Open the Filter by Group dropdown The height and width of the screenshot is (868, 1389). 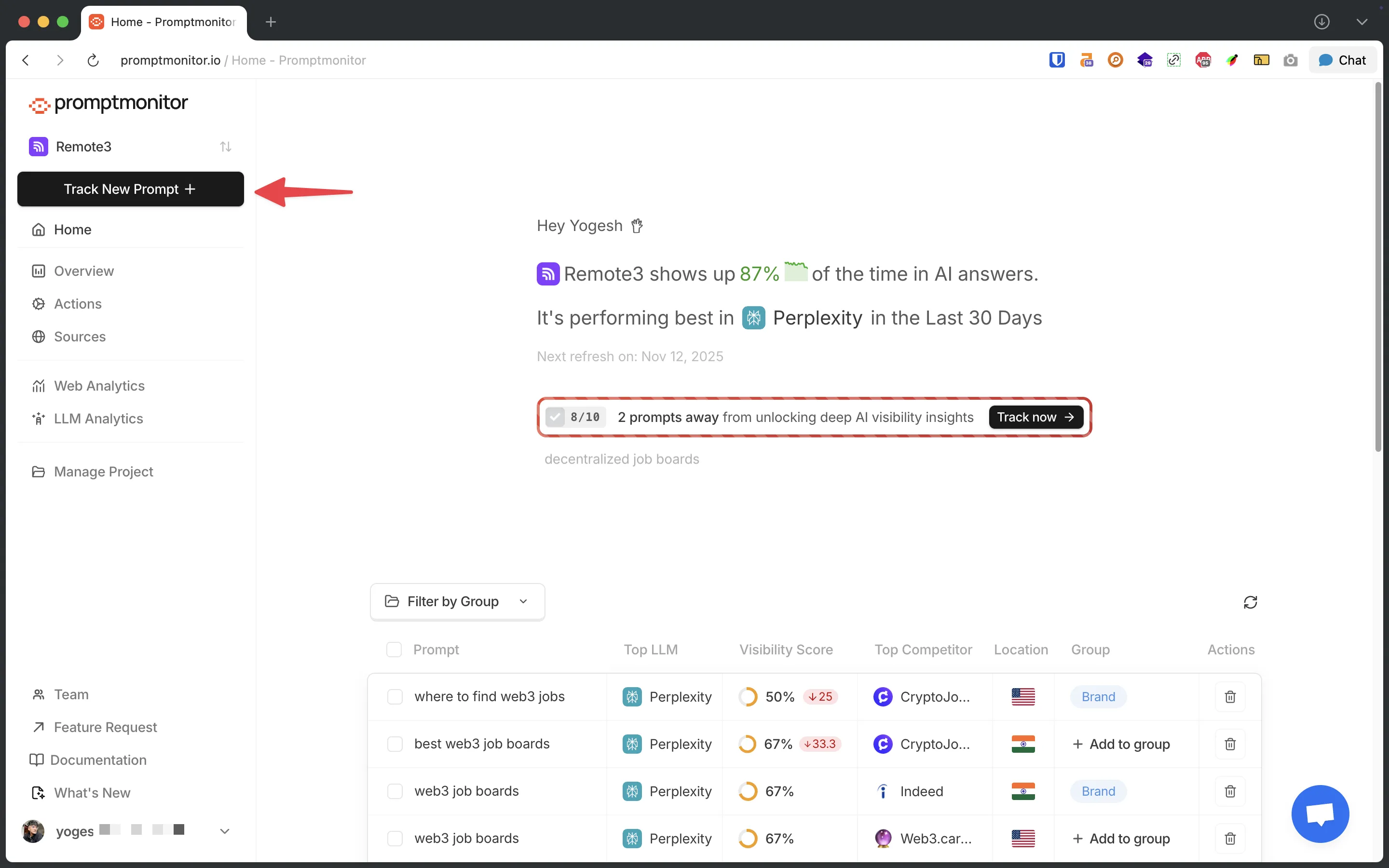(457, 601)
